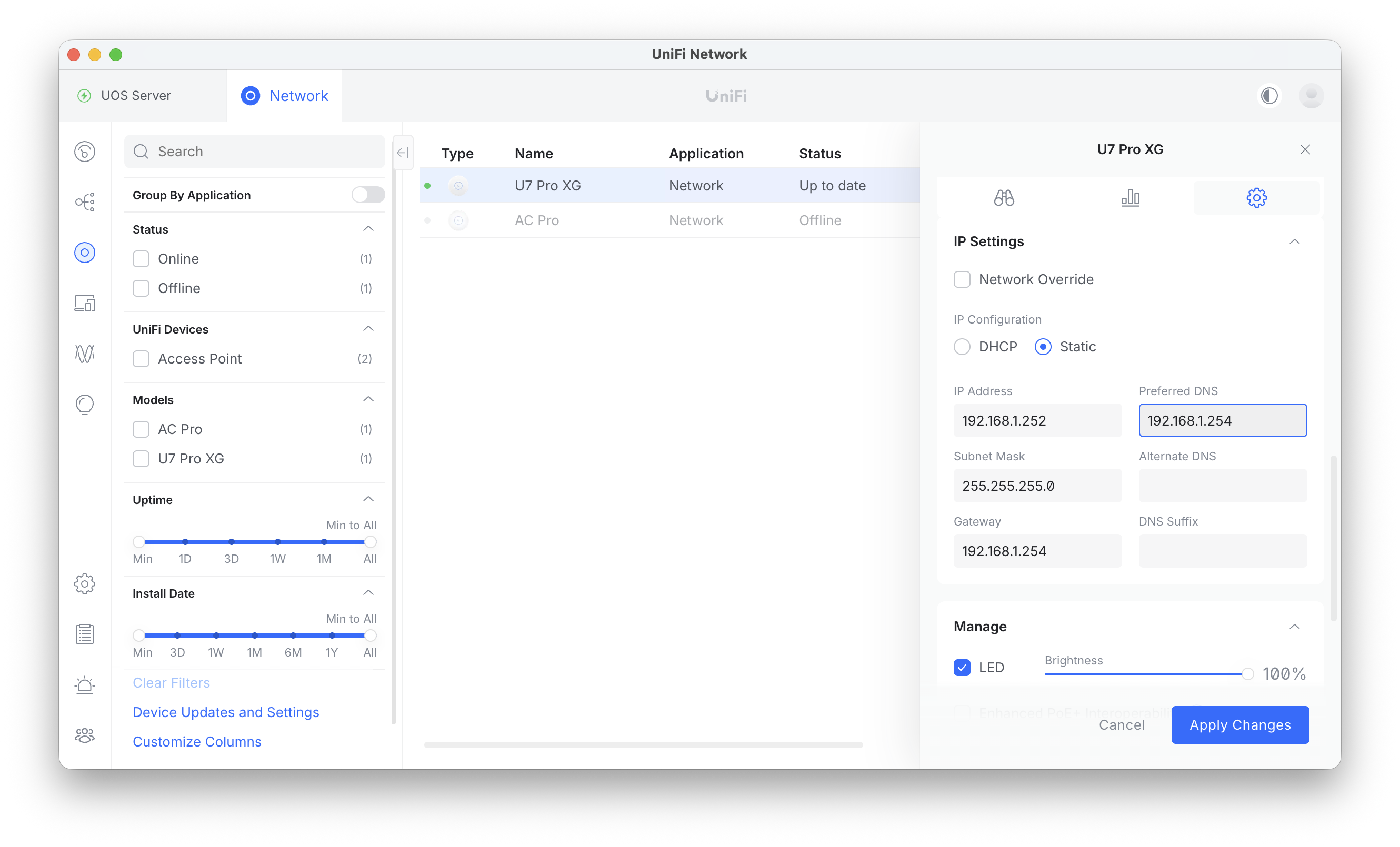Collapse the IP Settings section

tap(1294, 241)
